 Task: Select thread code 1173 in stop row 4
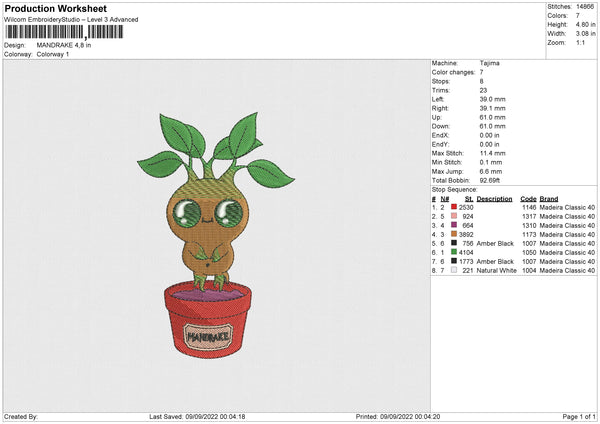[x=529, y=234]
